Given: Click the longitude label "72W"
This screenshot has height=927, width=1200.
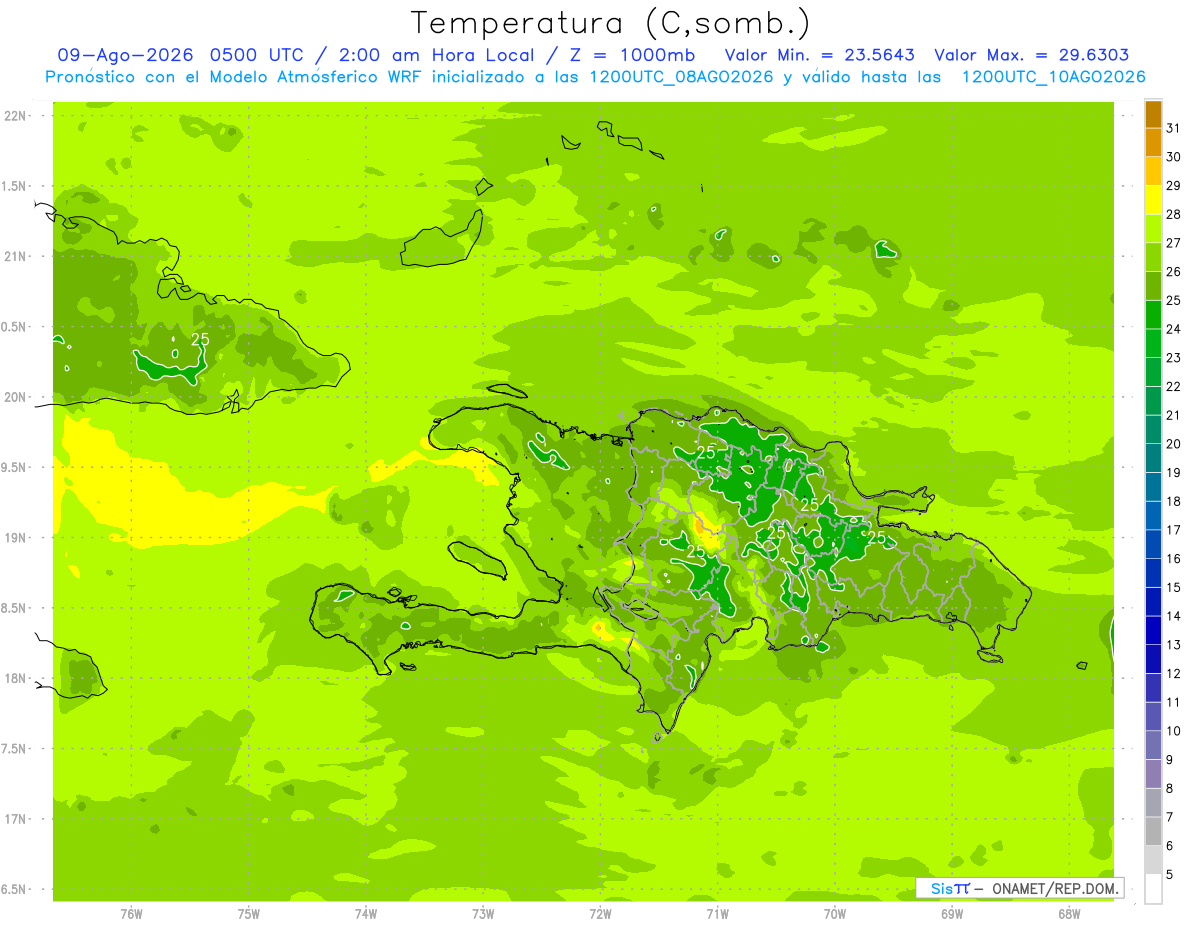Looking at the screenshot, I should (600, 914).
